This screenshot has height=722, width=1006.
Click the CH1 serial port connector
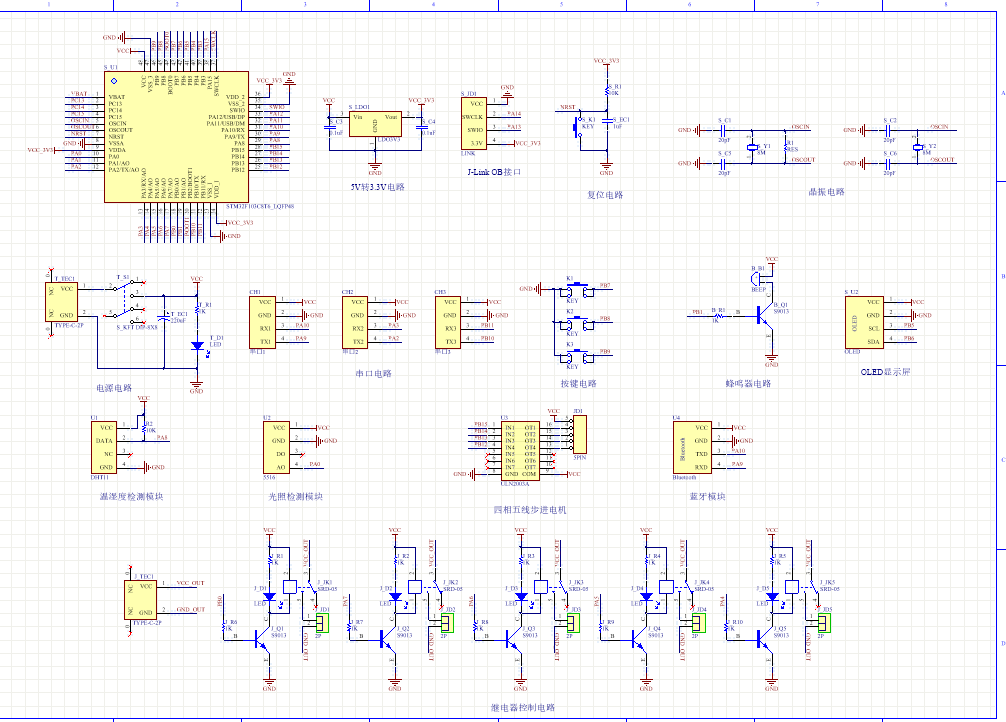click(x=264, y=321)
